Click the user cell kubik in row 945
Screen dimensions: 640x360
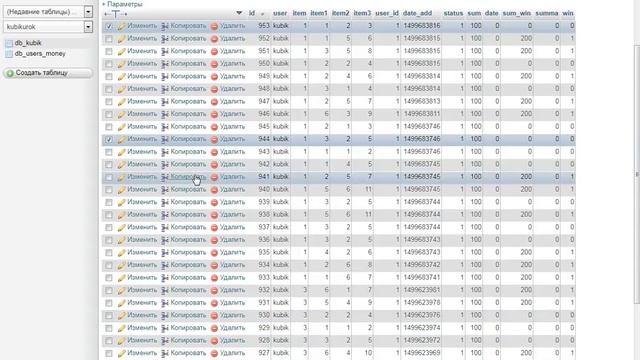click(281, 127)
